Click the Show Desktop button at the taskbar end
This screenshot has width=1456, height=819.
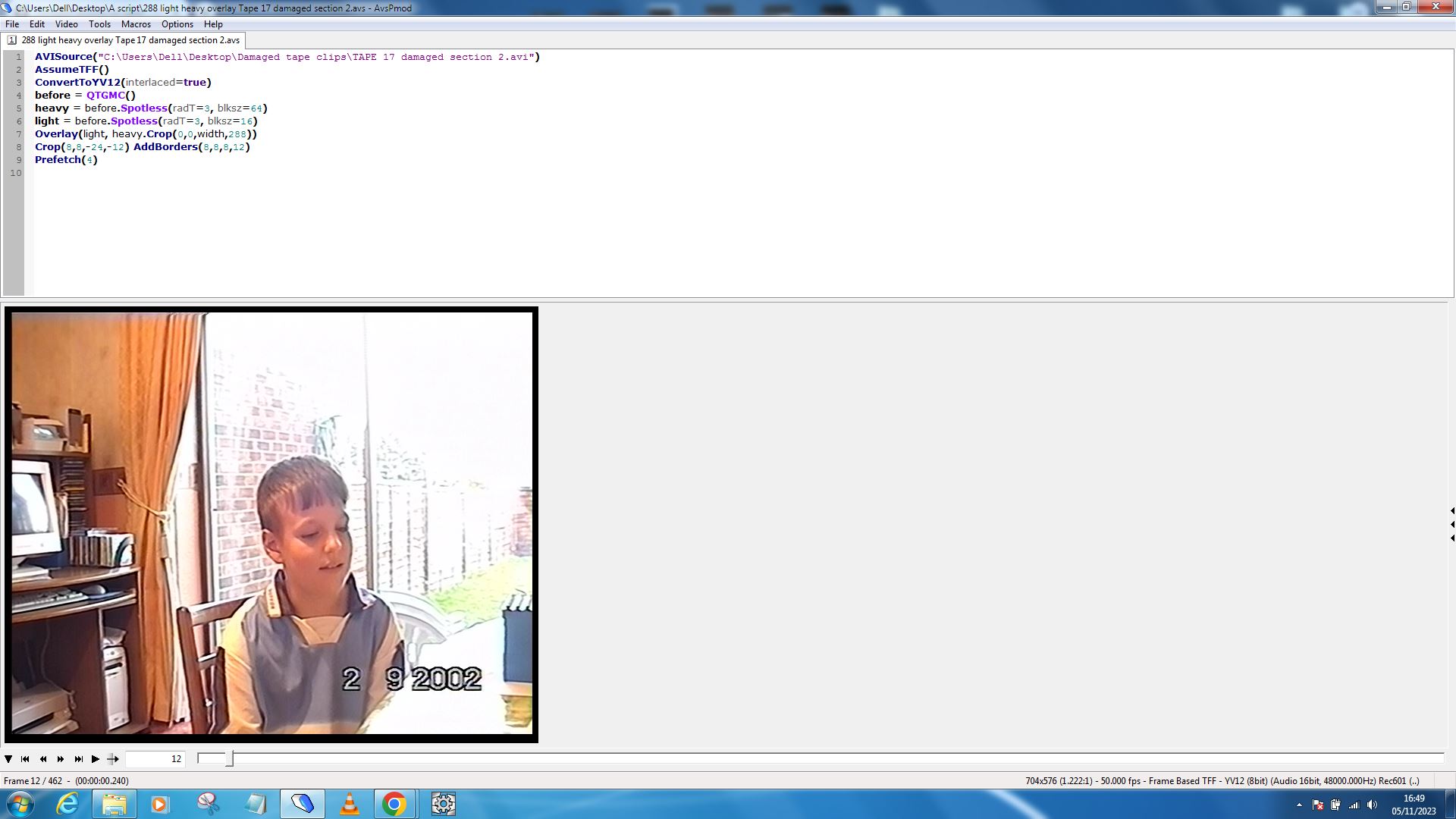coord(1450,805)
